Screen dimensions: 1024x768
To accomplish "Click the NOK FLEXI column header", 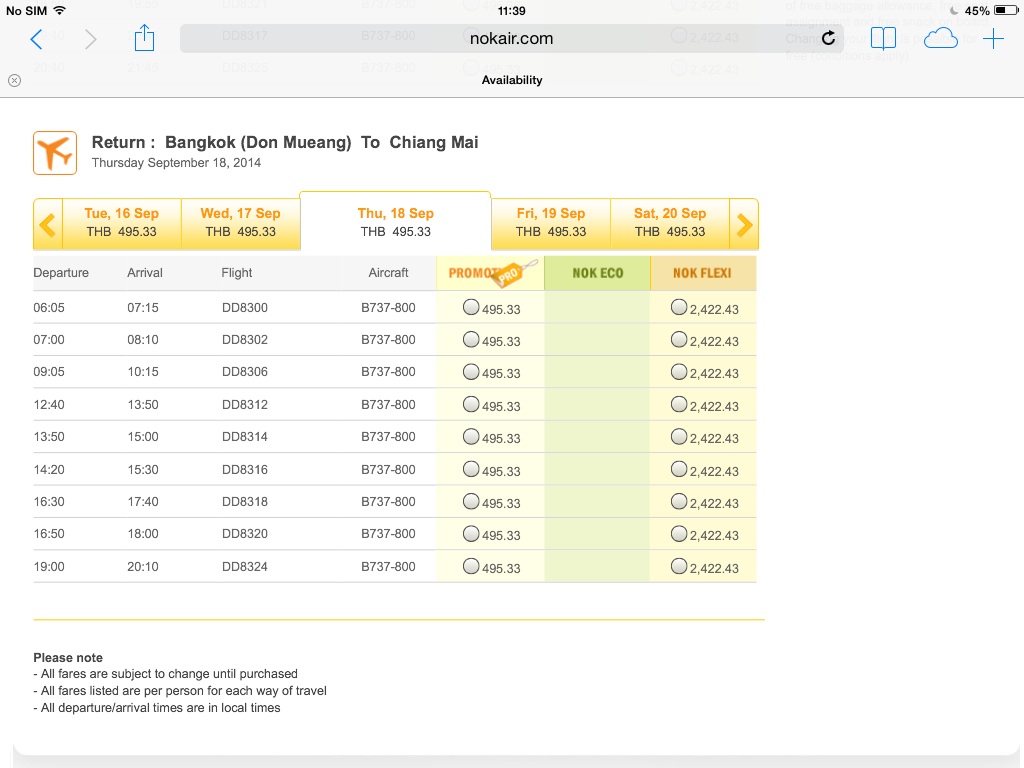I will 703,273.
